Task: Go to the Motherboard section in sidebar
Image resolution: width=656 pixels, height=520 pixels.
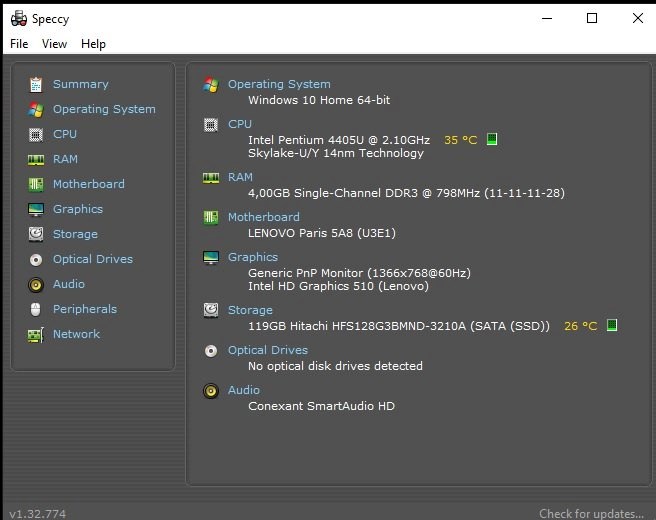Action: pyautogui.click(x=89, y=184)
